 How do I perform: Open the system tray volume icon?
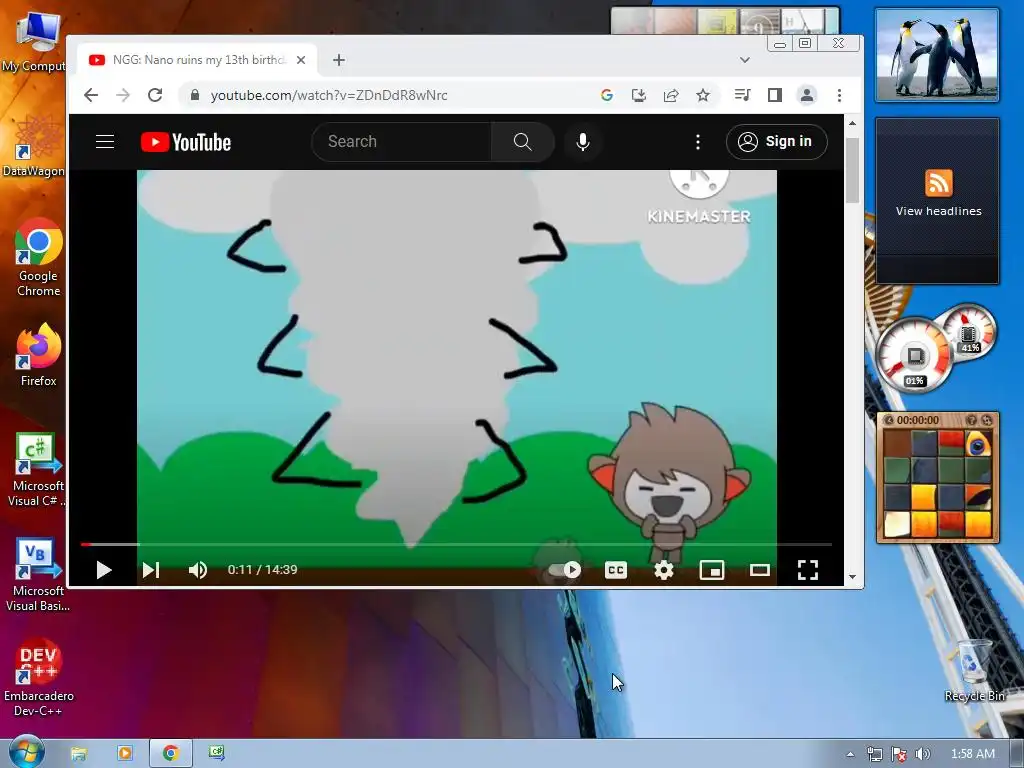(922, 754)
